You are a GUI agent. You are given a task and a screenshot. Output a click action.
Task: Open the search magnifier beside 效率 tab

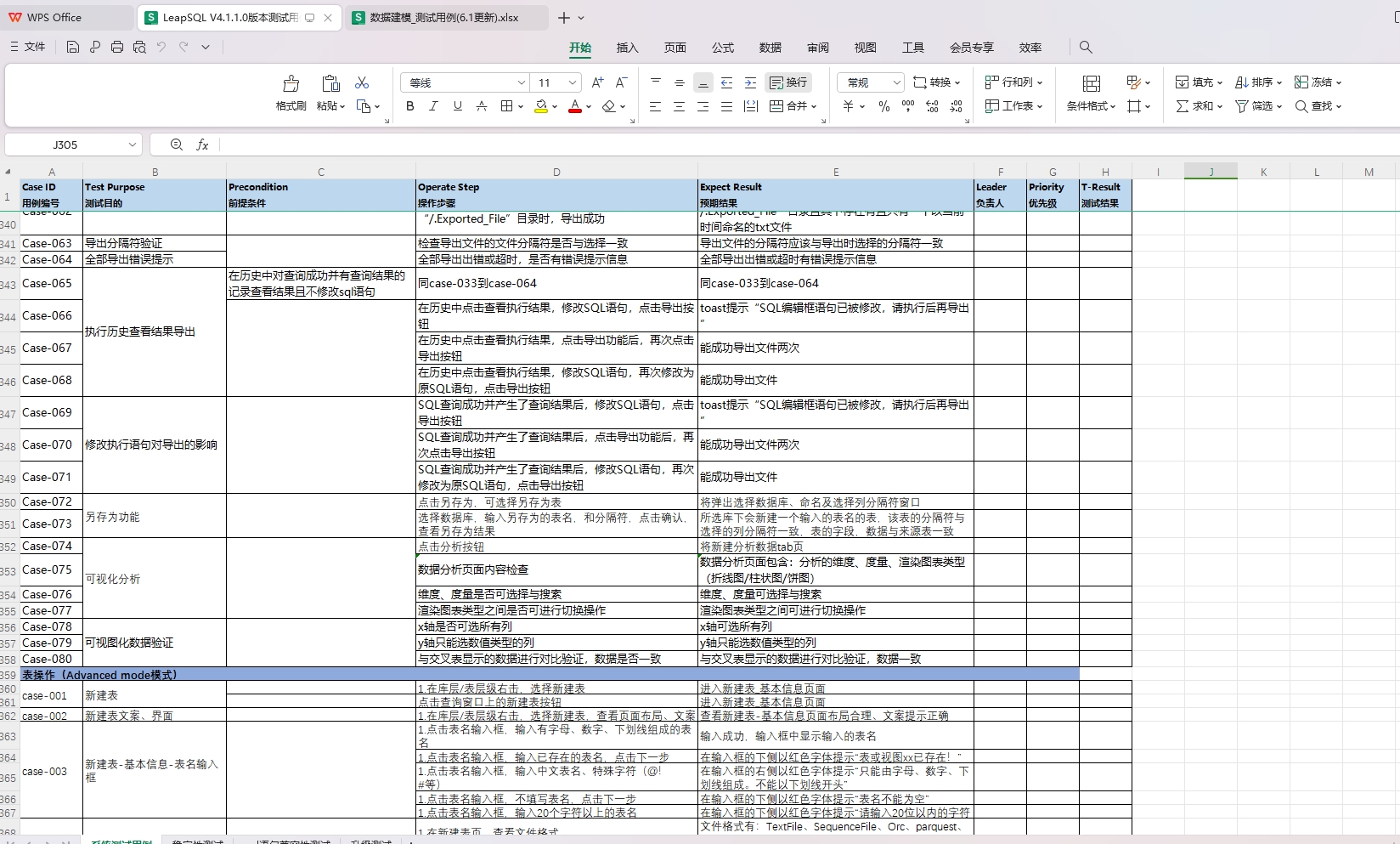tap(1086, 48)
